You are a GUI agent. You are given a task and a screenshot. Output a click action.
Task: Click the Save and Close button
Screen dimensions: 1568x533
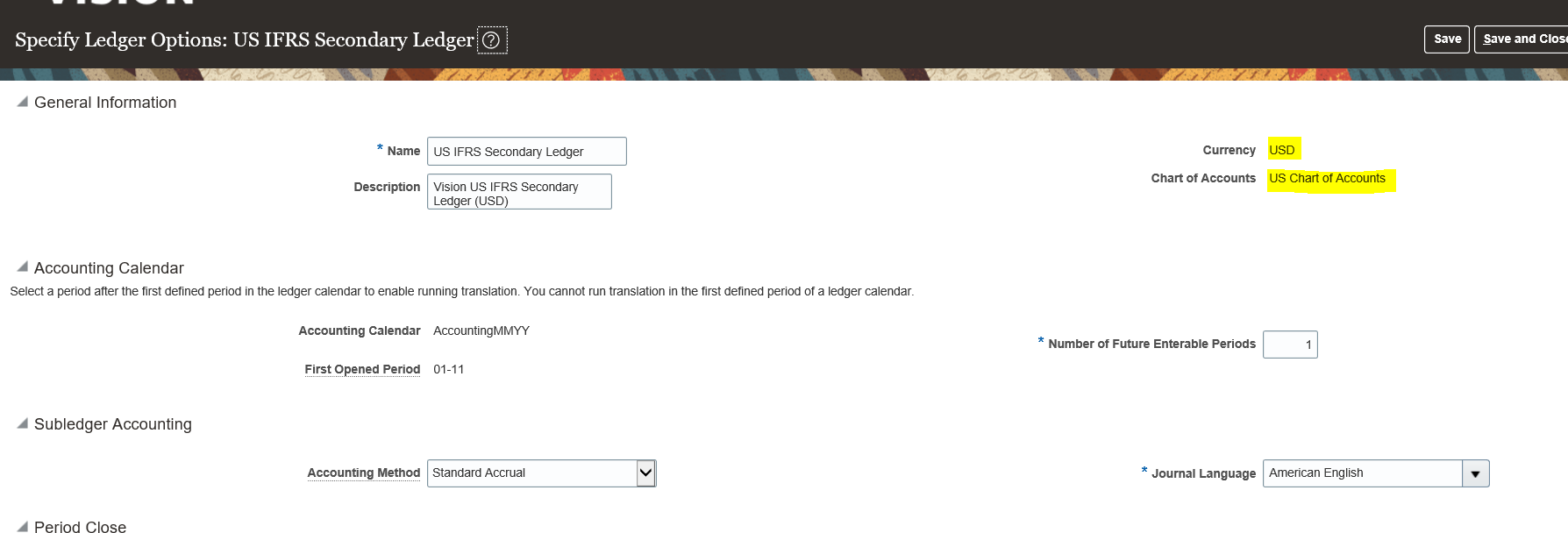click(x=1522, y=39)
